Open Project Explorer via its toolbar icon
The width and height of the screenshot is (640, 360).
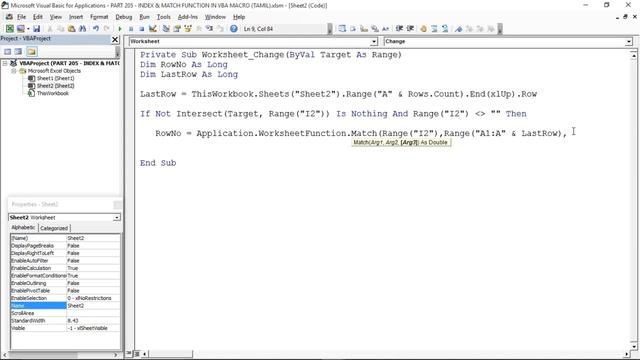[166, 29]
